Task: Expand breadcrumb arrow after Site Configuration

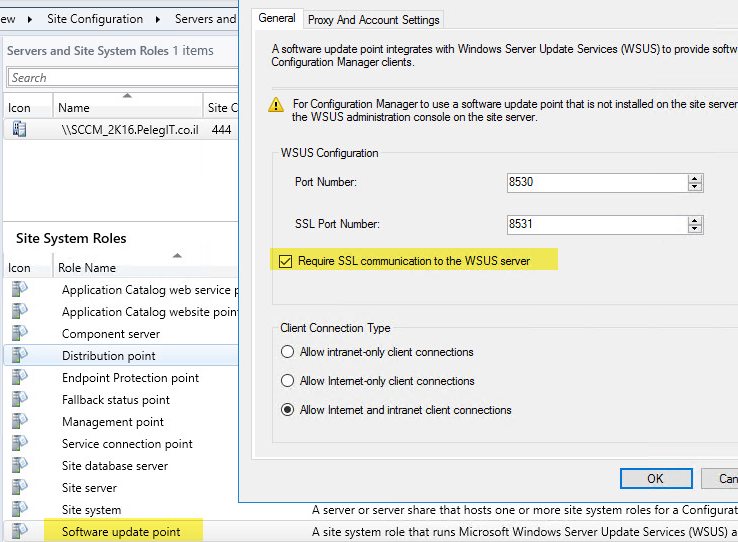Action: point(158,19)
